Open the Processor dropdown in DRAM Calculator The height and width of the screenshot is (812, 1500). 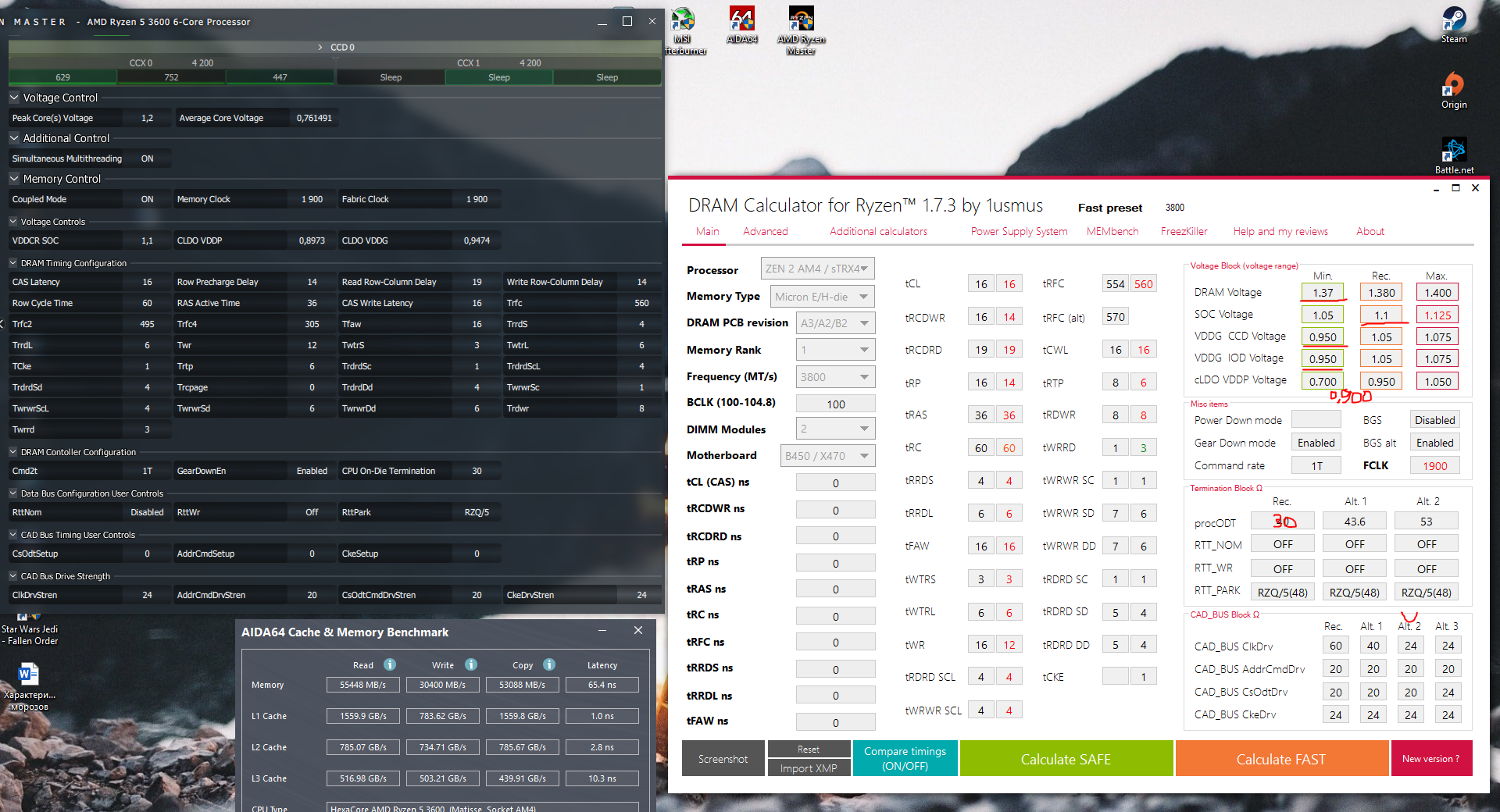point(818,269)
